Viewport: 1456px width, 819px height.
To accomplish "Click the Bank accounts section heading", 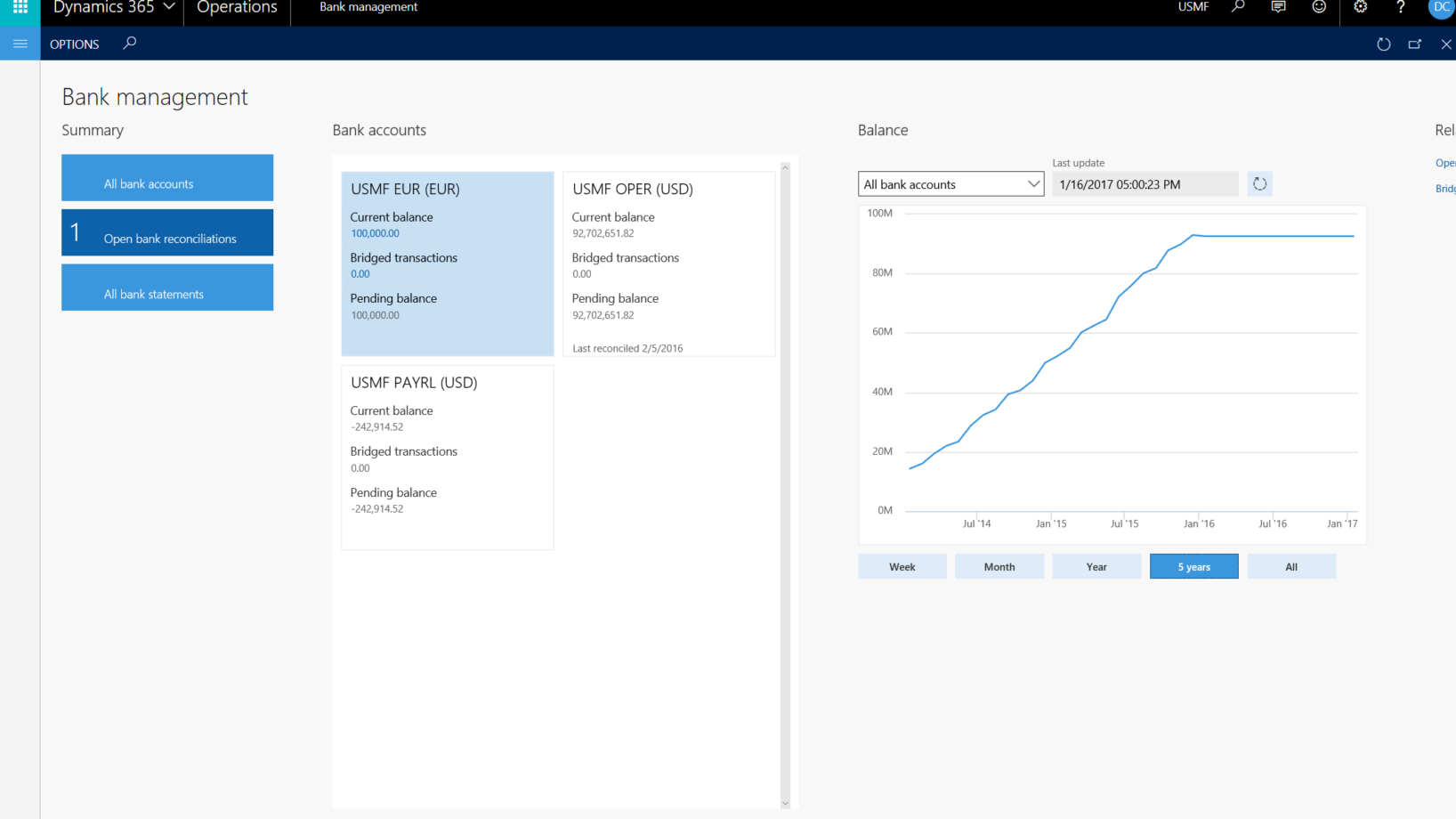I will (379, 130).
